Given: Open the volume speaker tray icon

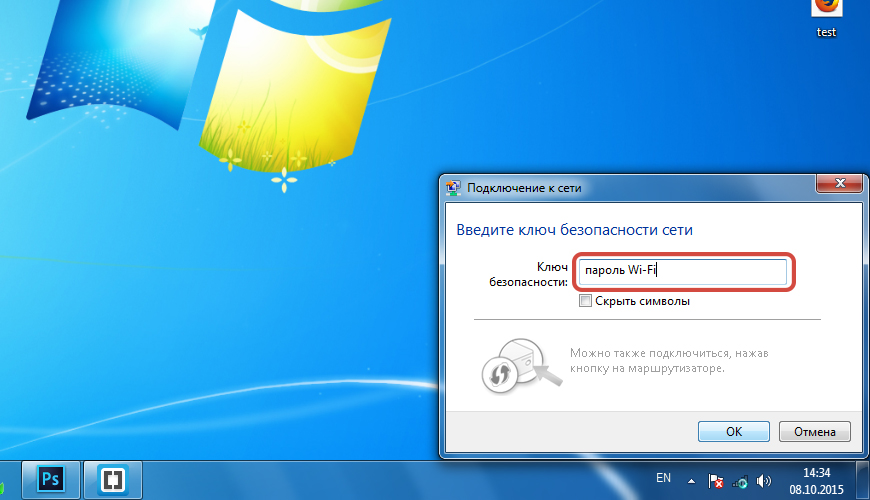Looking at the screenshot, I should point(764,481).
